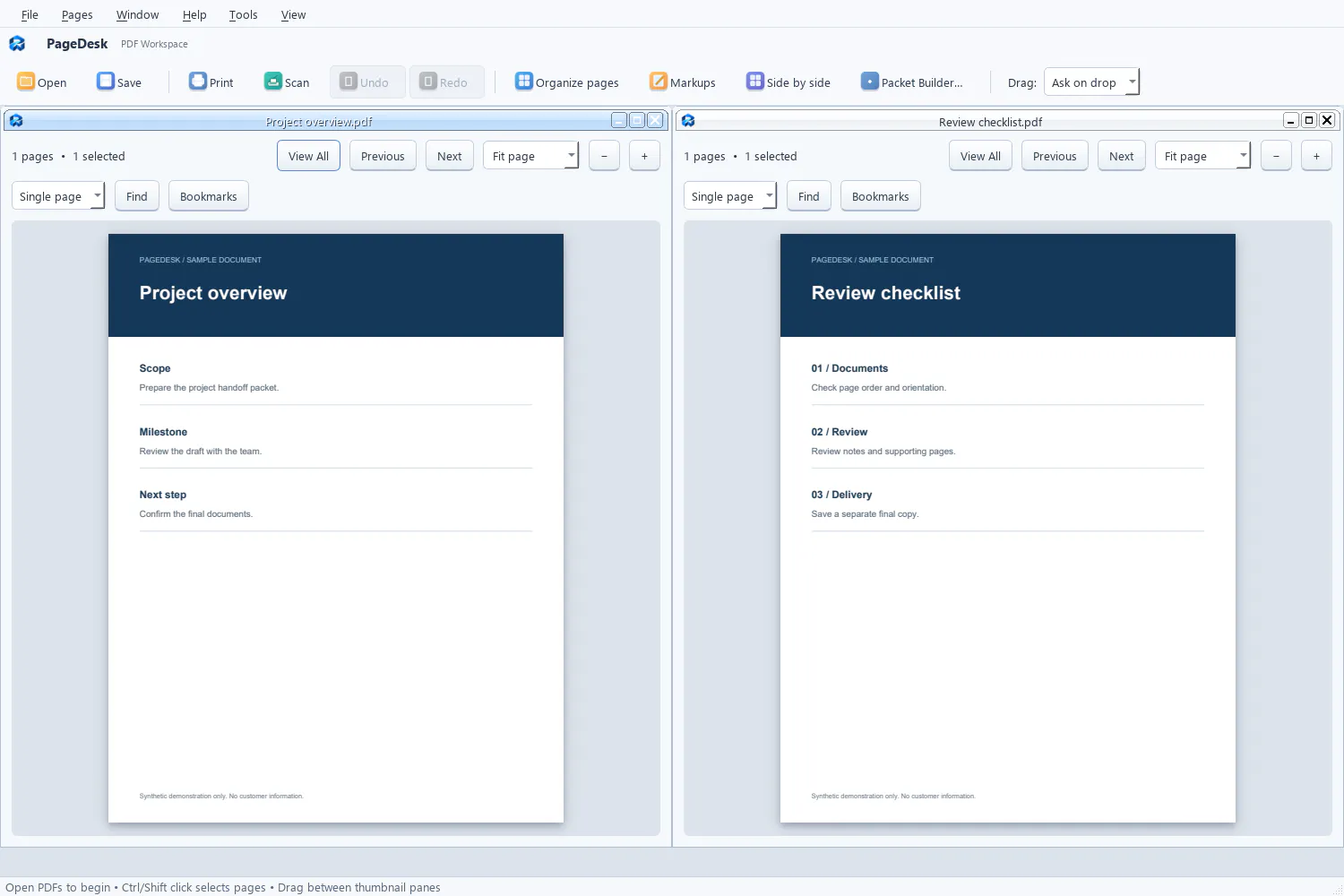The height and width of the screenshot is (896, 1344).
Task: Open Organize pages tool
Action: click(x=566, y=82)
